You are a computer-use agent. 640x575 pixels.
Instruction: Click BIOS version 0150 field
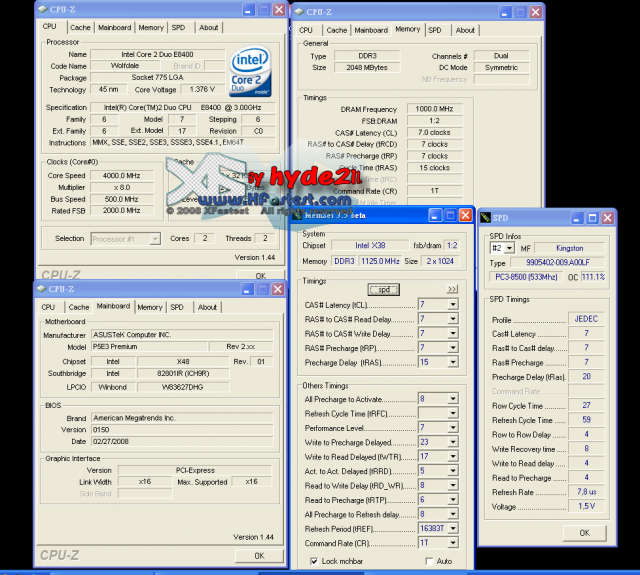[x=182, y=430]
